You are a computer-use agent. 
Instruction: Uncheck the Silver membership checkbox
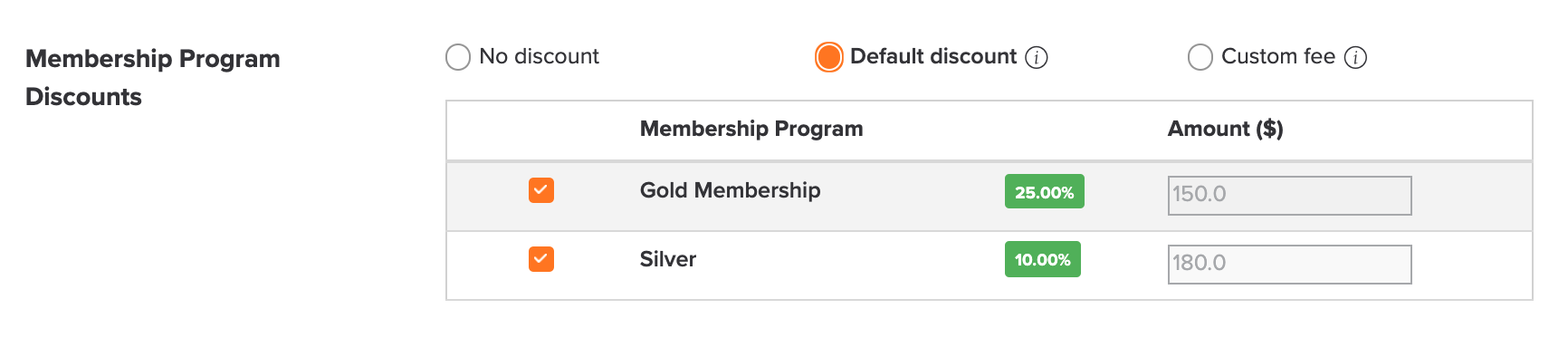[x=541, y=259]
